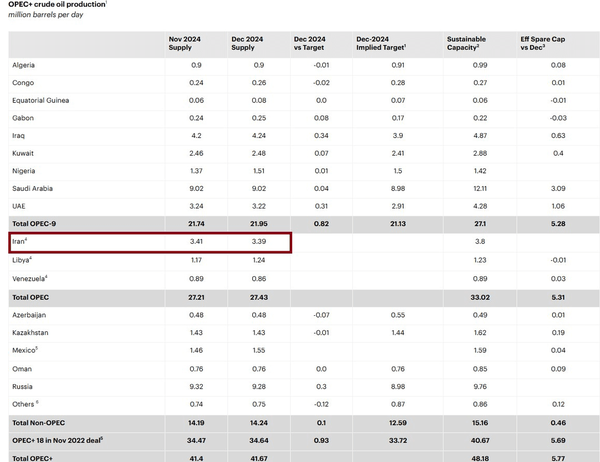Select Saudi Arabia's sustainable capacity 12.11
The image size is (600, 462).
click(x=480, y=188)
